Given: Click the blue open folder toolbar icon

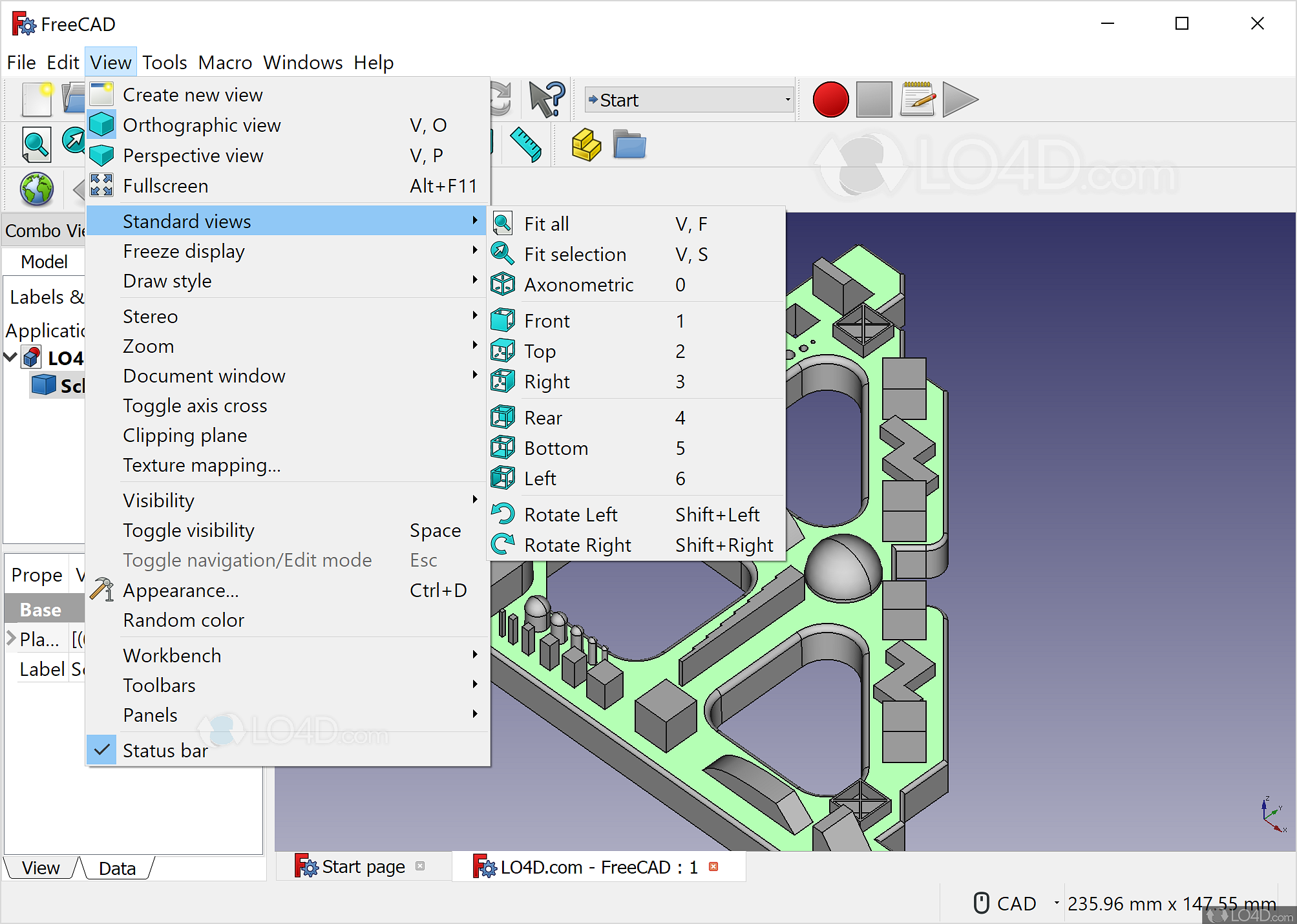Looking at the screenshot, I should coord(628,144).
